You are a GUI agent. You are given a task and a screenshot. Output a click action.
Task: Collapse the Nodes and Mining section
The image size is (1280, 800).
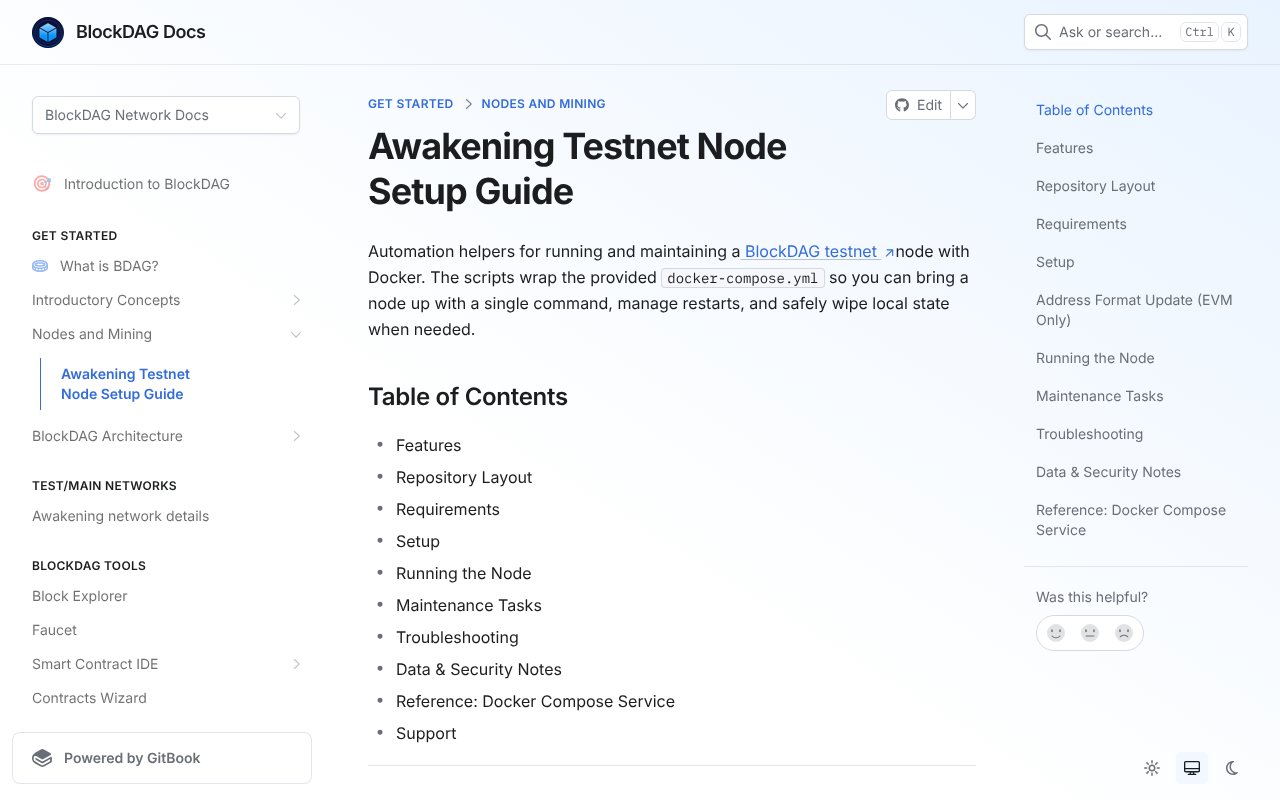296,334
